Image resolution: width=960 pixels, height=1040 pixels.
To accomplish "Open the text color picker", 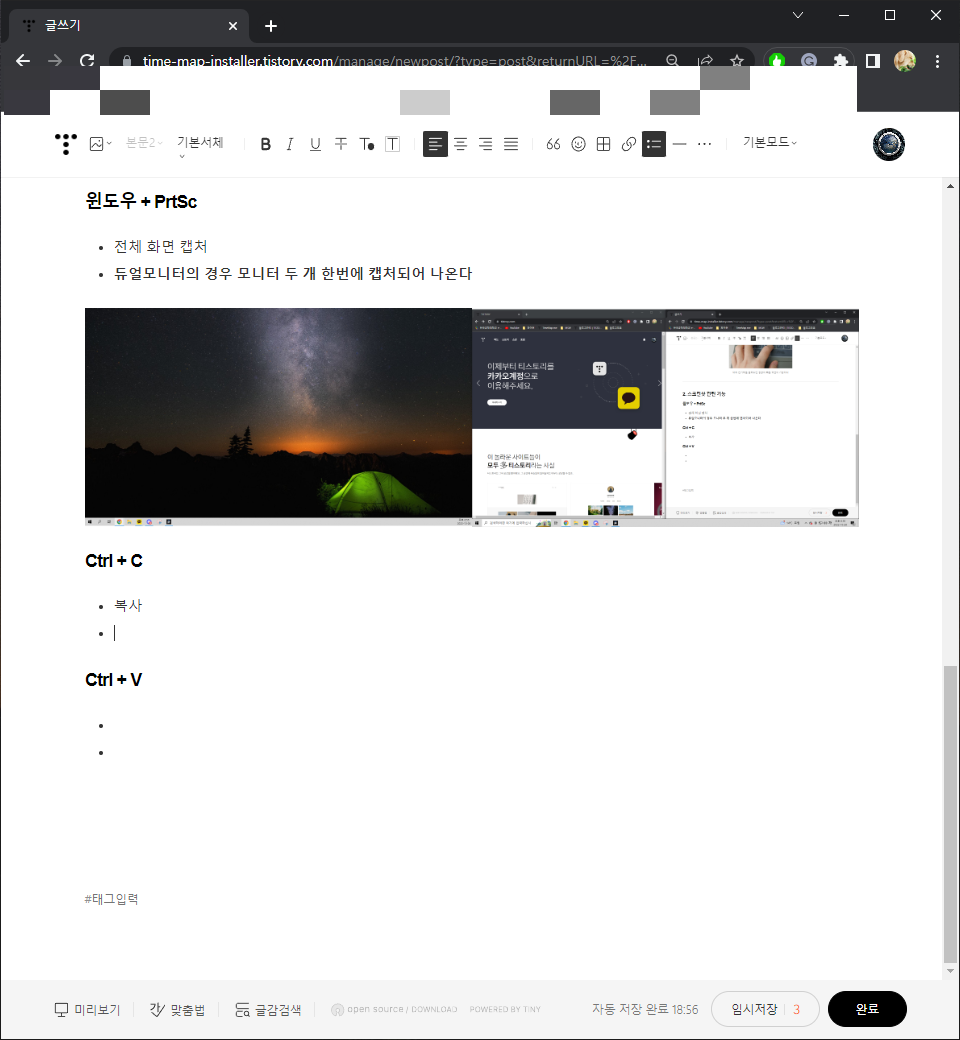I will point(367,144).
